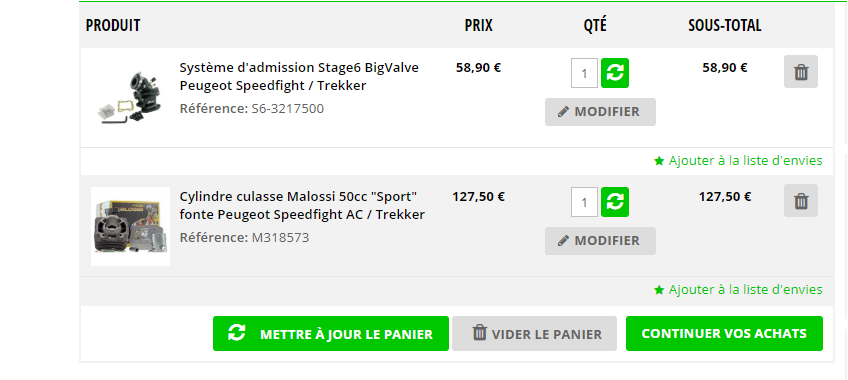Open Système d'admission Stage6 BigValve product link

(299, 77)
